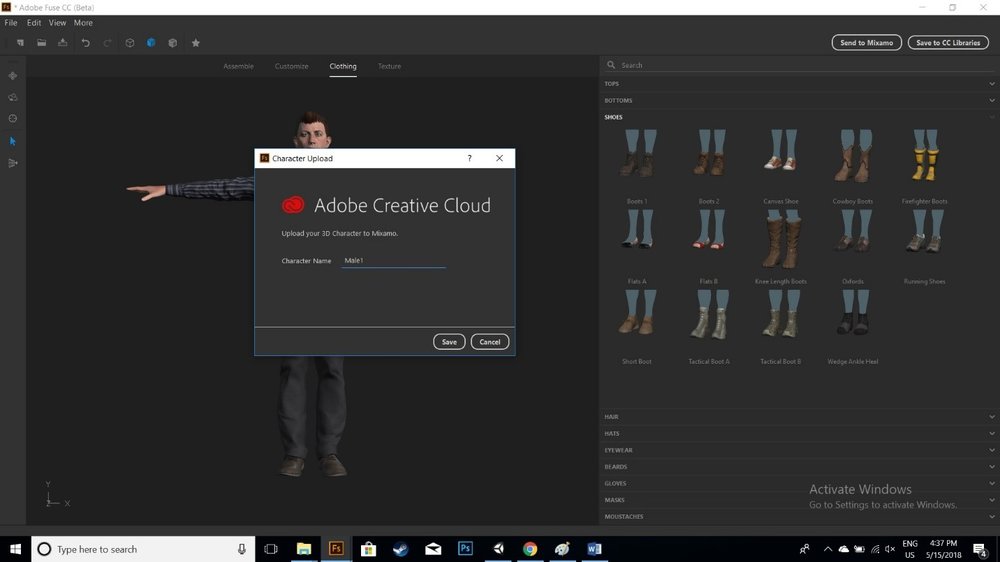This screenshot has height=562, width=1000.
Task: Click the Send to Mixamo button
Action: pyautogui.click(x=866, y=43)
